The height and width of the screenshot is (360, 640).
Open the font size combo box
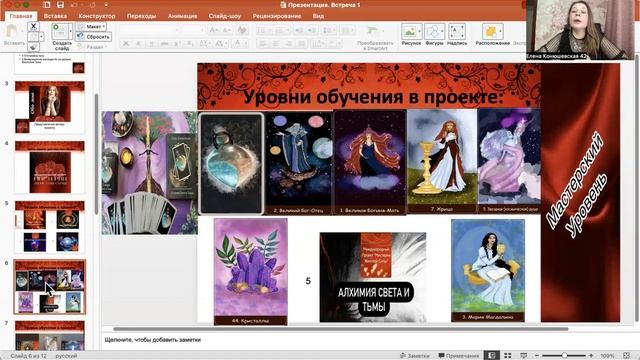point(193,30)
